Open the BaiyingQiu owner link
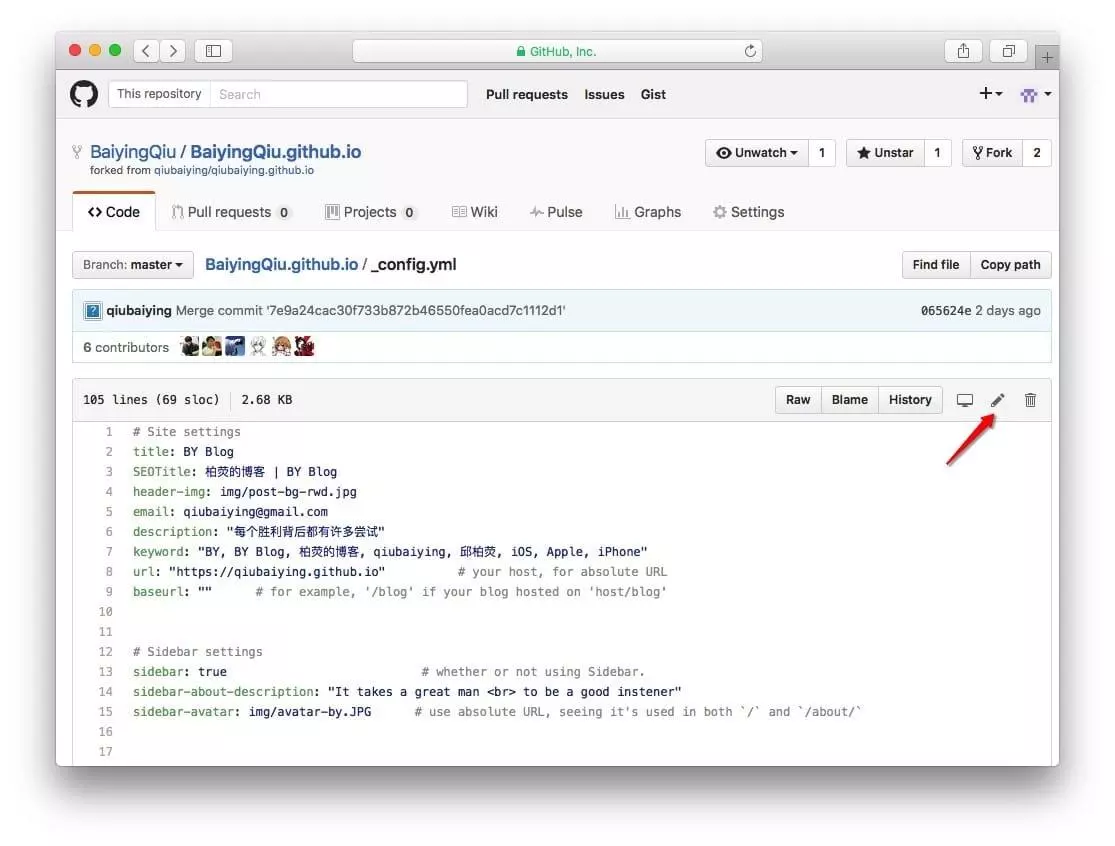 pos(133,151)
